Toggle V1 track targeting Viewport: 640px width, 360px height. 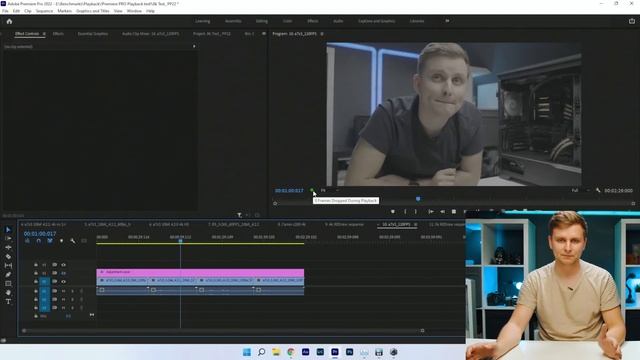(x=44, y=281)
